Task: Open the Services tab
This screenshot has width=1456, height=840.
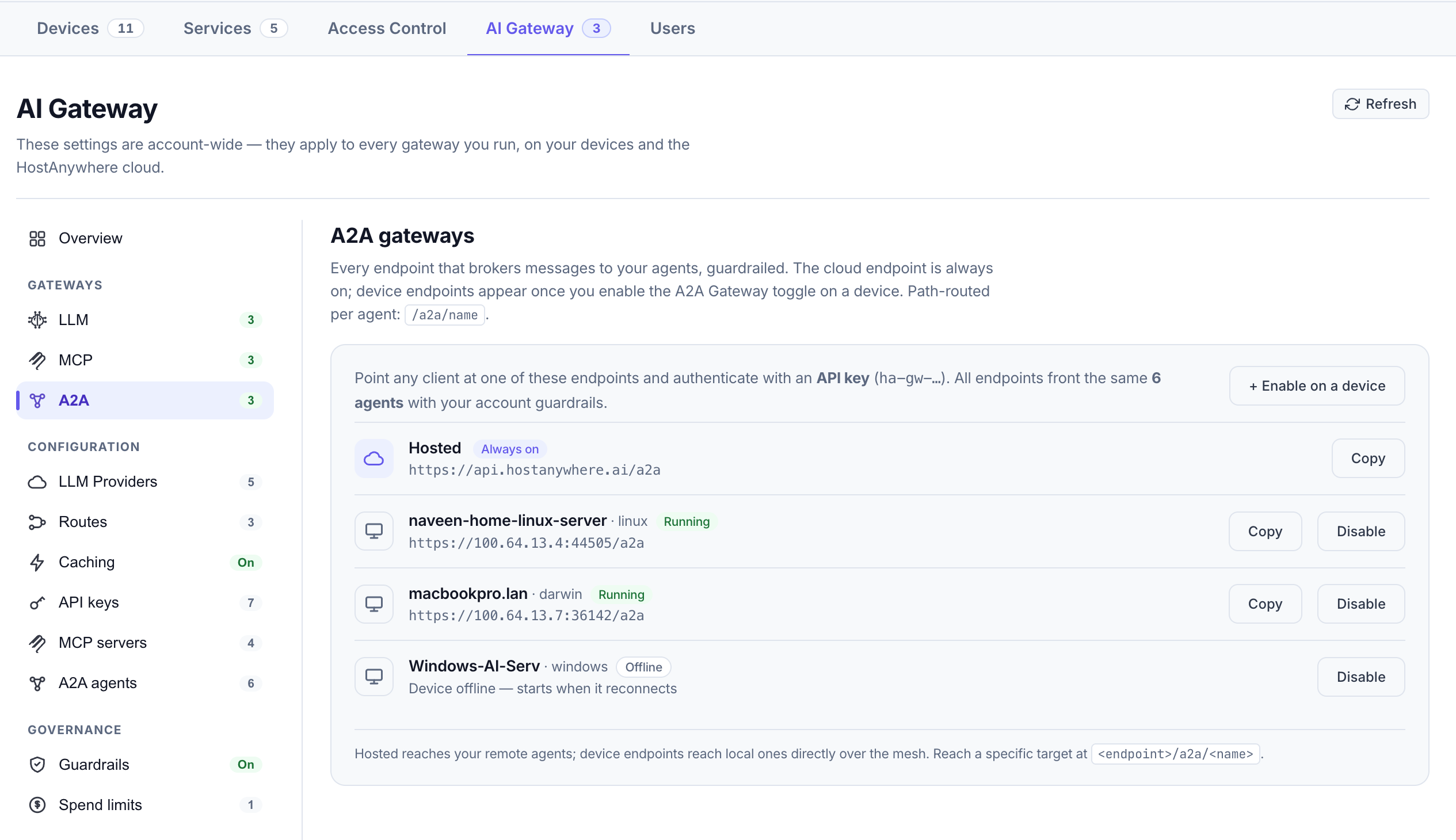Action: pyautogui.click(x=235, y=28)
